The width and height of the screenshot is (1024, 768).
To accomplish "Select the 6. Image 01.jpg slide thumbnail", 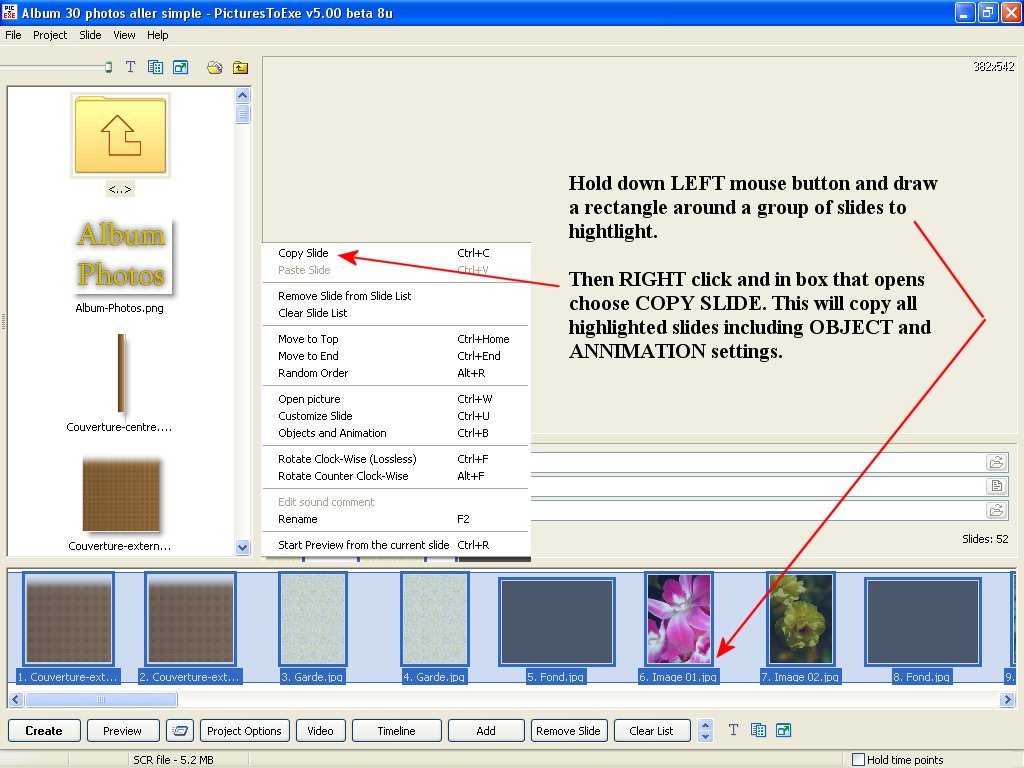I will point(679,619).
